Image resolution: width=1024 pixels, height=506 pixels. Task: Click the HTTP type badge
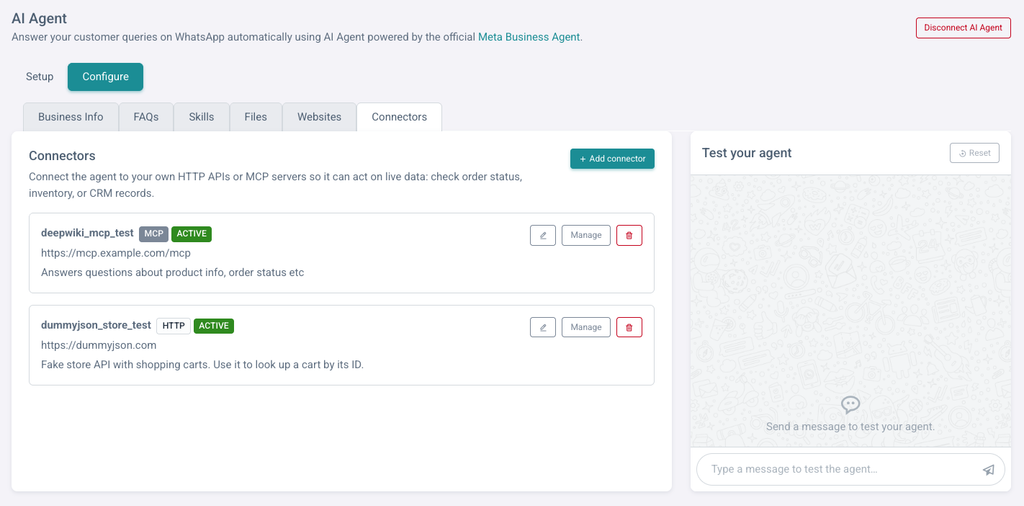[x=173, y=326]
